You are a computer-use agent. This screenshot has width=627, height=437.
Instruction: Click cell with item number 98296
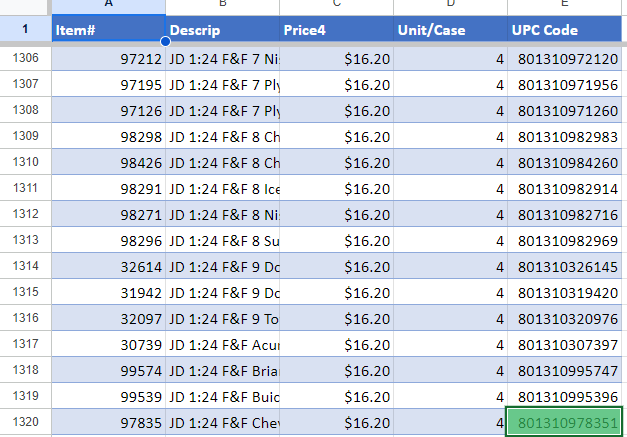click(108, 241)
